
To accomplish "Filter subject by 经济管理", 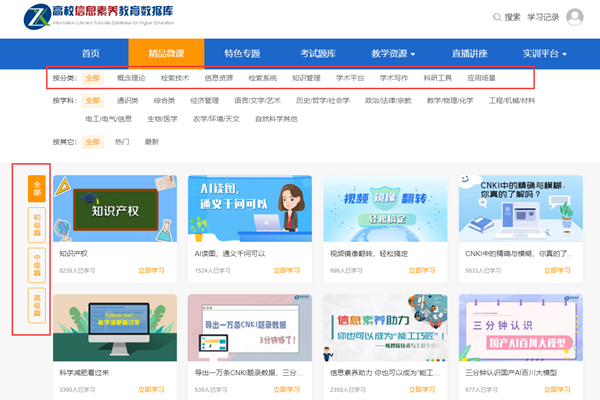I will (205, 101).
